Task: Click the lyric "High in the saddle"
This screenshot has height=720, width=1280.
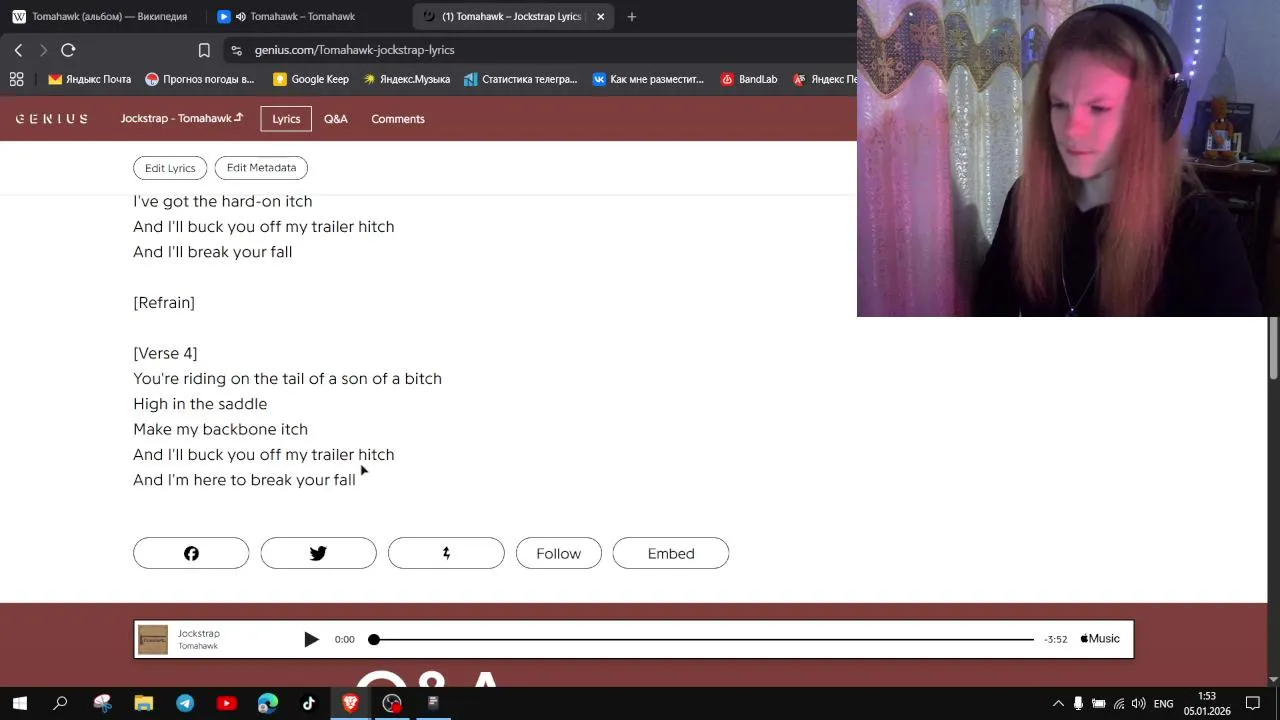Action: coord(200,404)
